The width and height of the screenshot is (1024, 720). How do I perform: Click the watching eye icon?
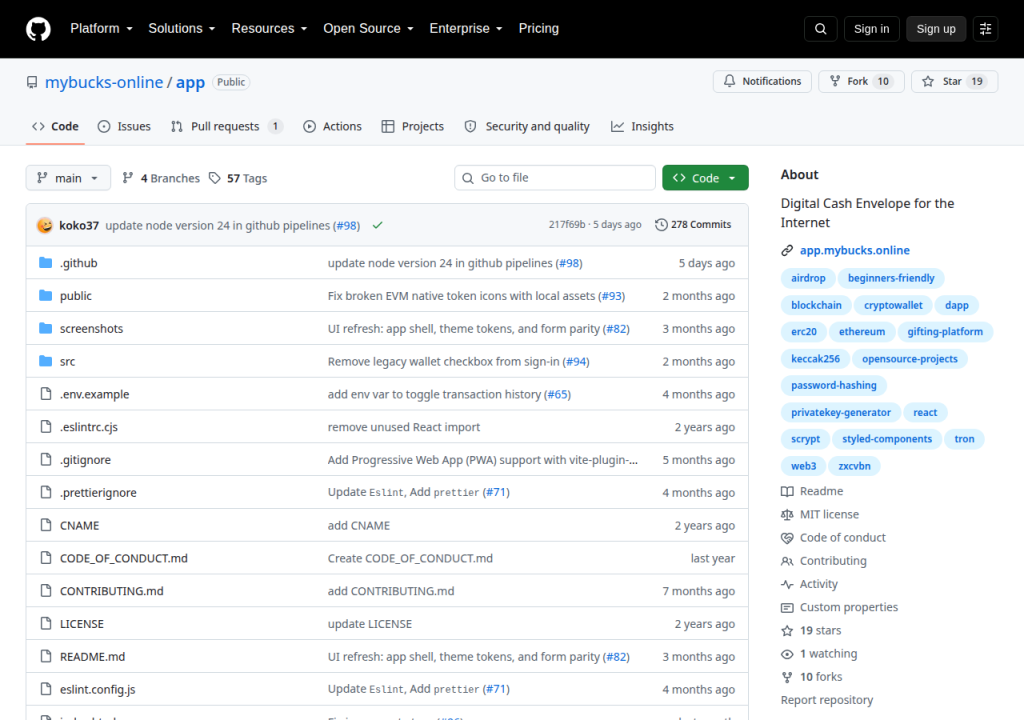pos(787,654)
